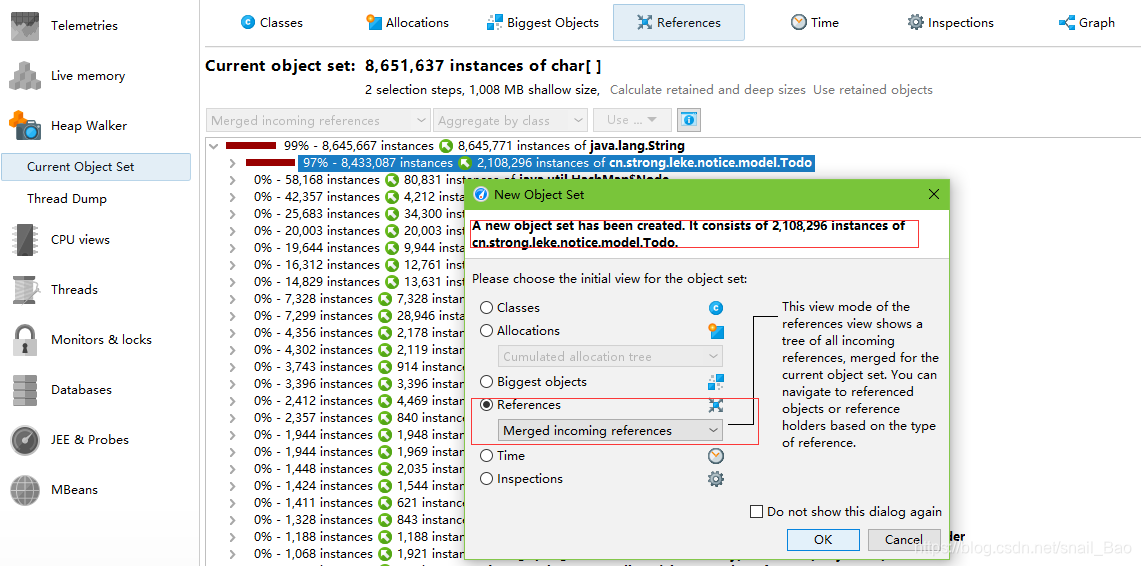
Task: Select the References radio button
Action: point(485,405)
